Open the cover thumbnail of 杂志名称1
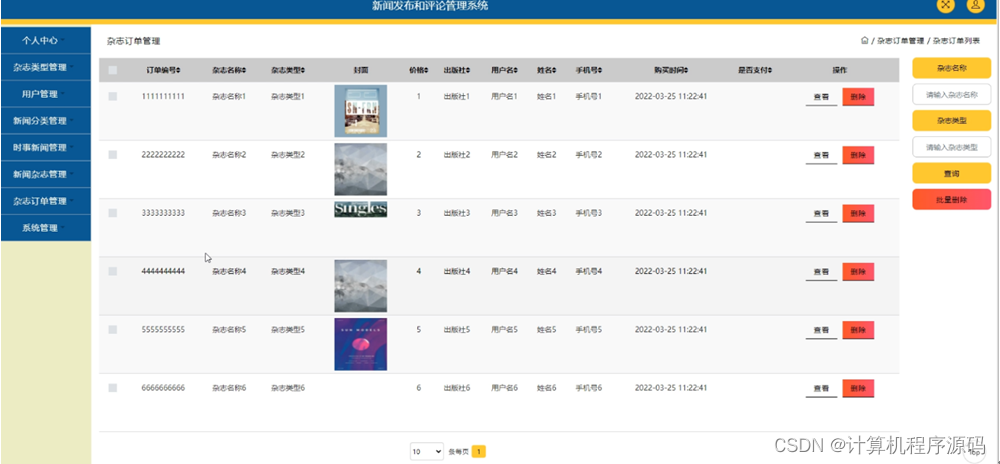Viewport: 1000px width, 464px height. (360, 111)
